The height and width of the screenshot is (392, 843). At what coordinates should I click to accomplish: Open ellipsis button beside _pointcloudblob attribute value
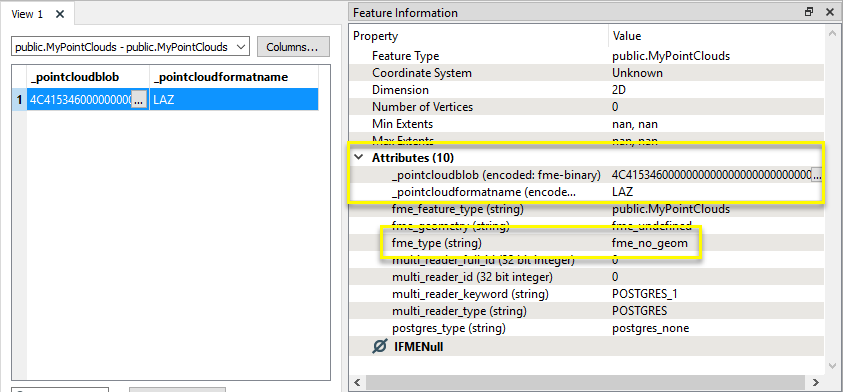817,175
